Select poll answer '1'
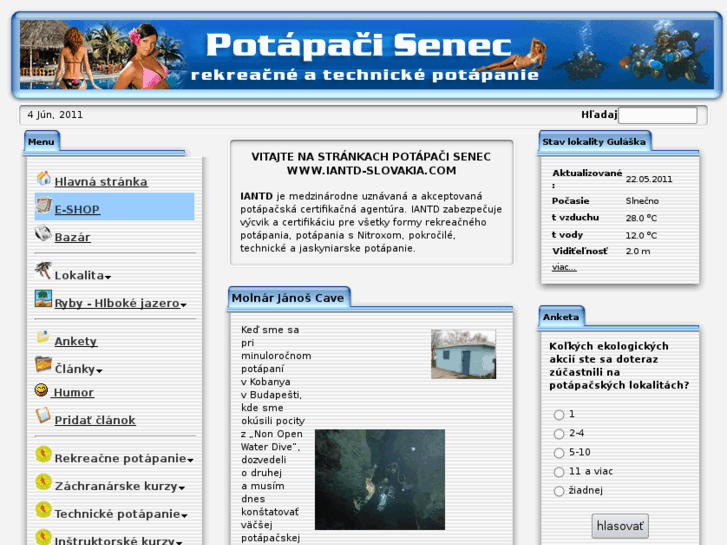The image size is (727, 545). pos(559,415)
